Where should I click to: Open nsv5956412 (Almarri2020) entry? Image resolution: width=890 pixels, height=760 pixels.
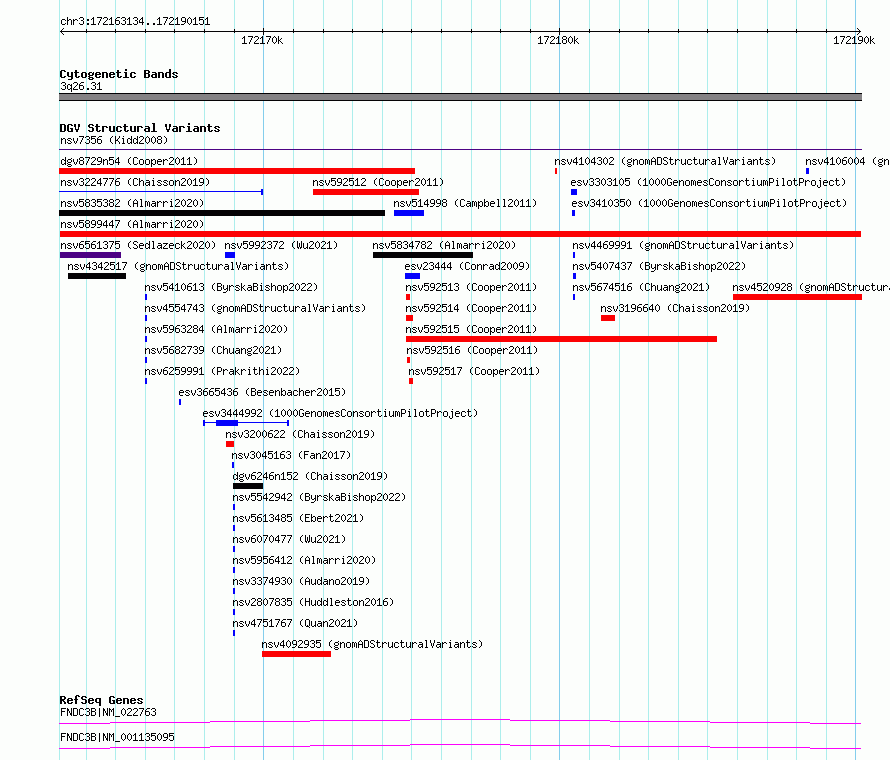304,560
